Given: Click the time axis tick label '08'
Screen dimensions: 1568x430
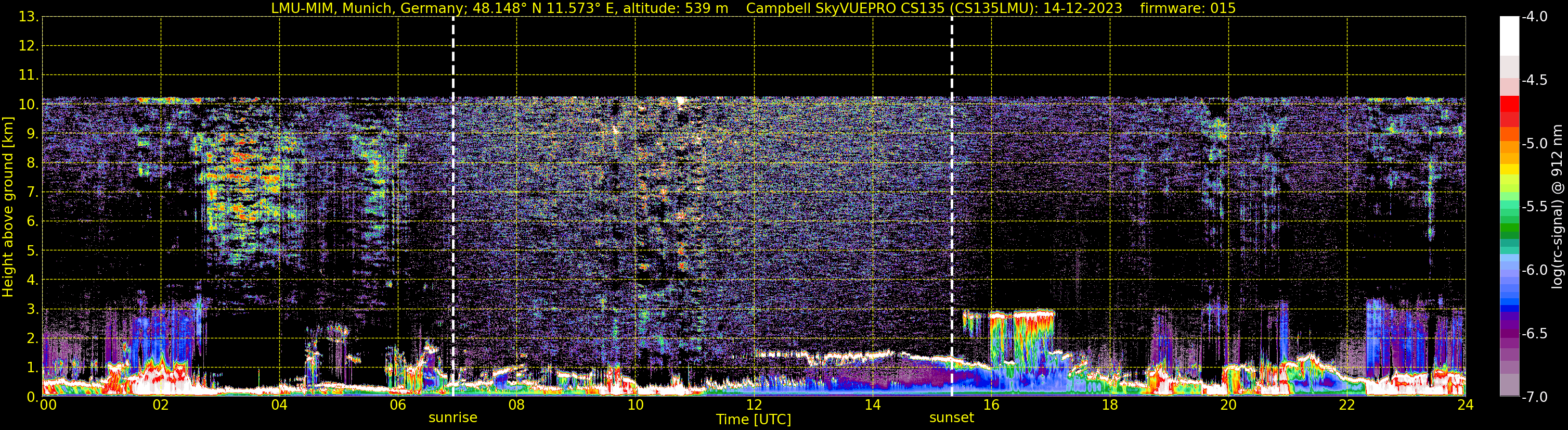Looking at the screenshot, I should coord(517,406).
